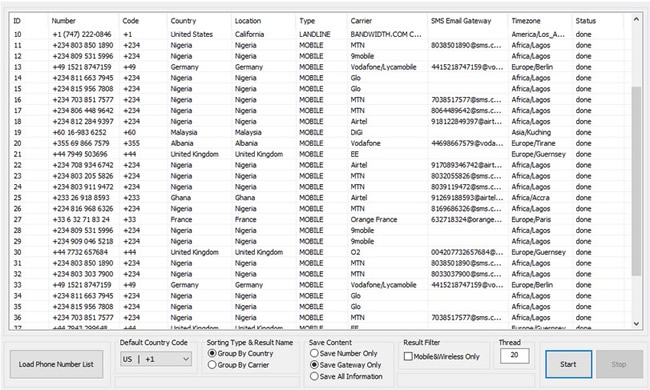
Task: Select Group By Carrier radio button
Action: [x=212, y=365]
